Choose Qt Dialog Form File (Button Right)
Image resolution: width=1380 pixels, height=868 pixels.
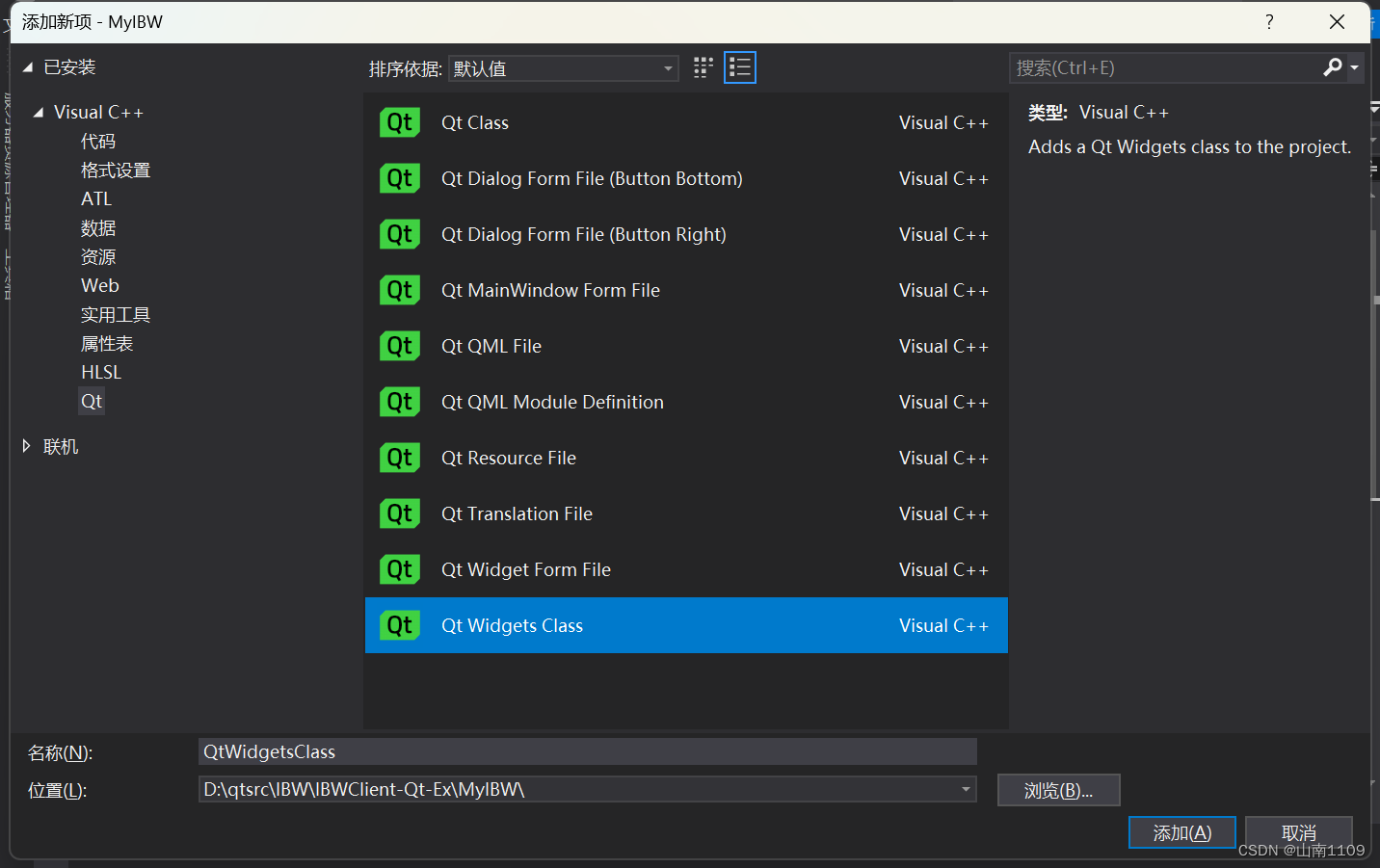(x=686, y=234)
